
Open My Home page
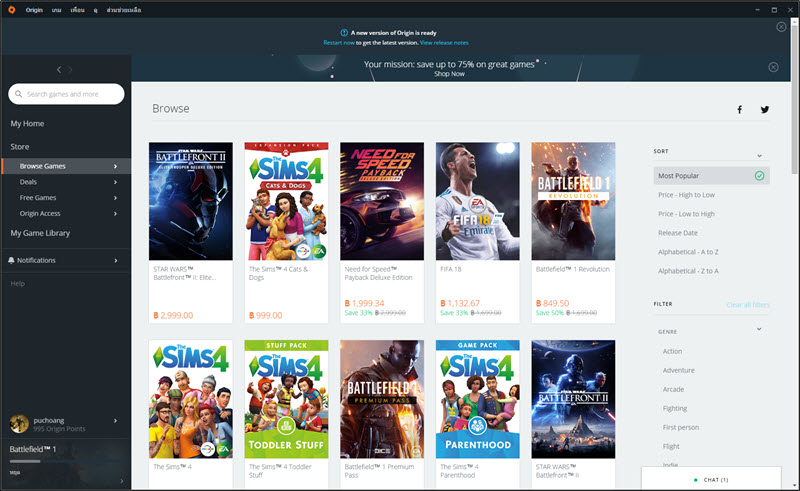(27, 124)
